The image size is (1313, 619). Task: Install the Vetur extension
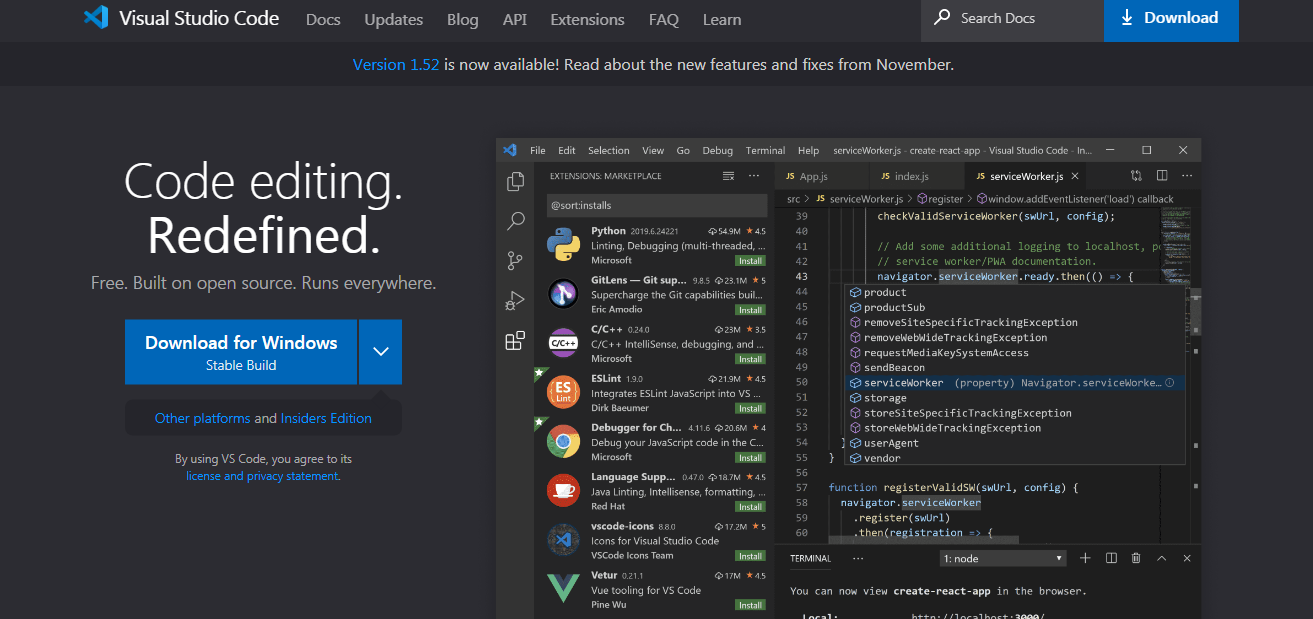click(x=750, y=605)
